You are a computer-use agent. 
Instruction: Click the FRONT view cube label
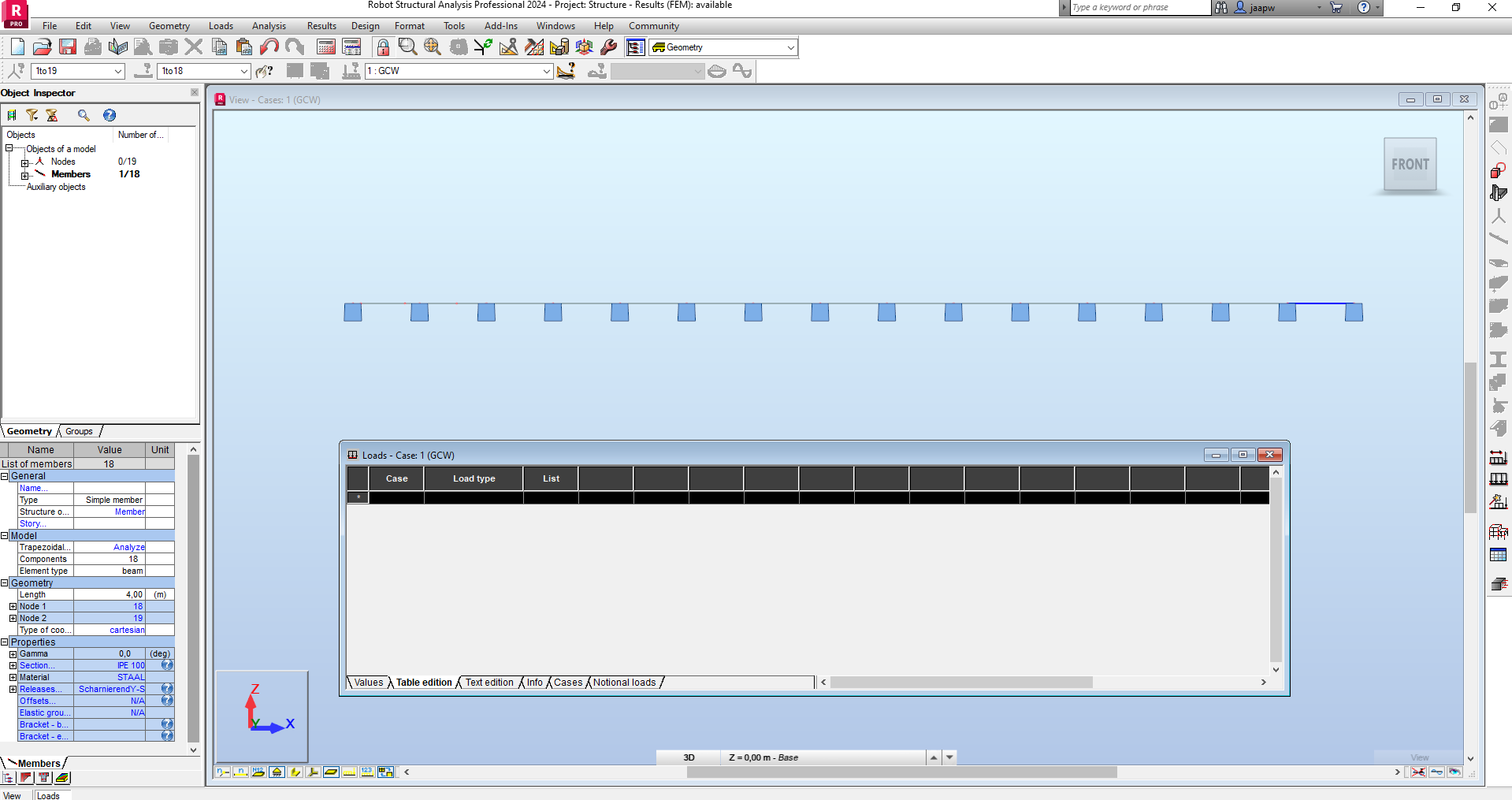click(x=1410, y=165)
